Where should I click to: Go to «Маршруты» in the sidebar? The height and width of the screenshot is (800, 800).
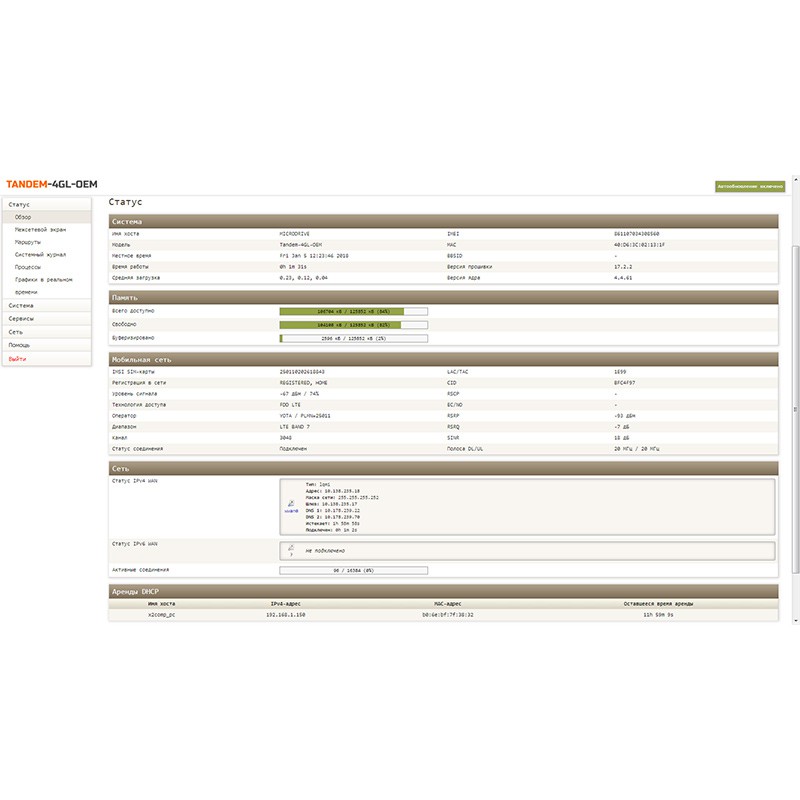pos(28,241)
